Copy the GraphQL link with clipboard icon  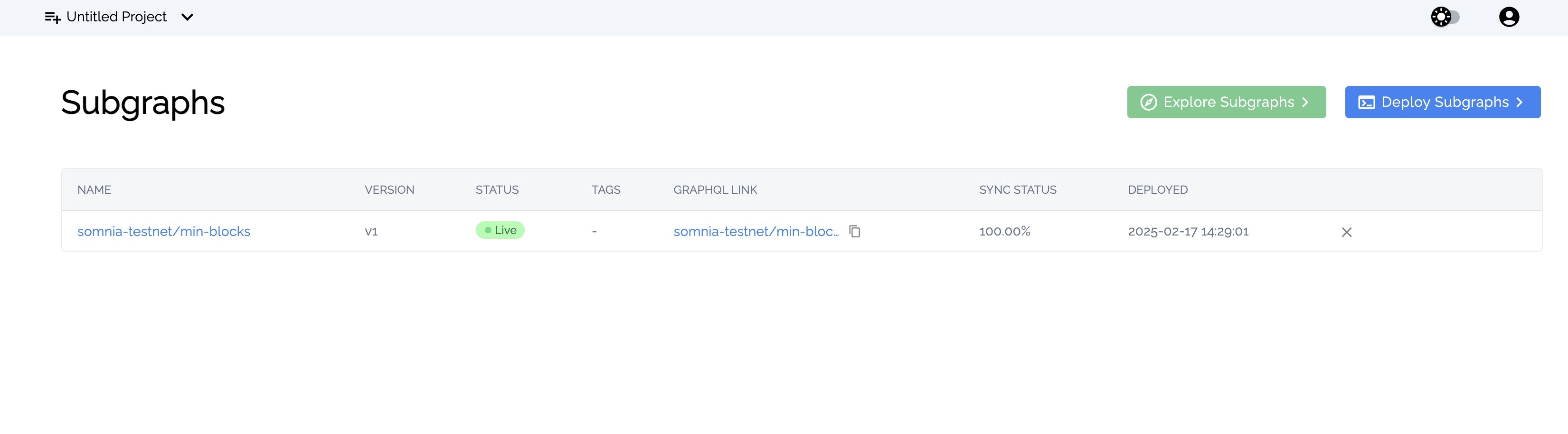pos(855,231)
